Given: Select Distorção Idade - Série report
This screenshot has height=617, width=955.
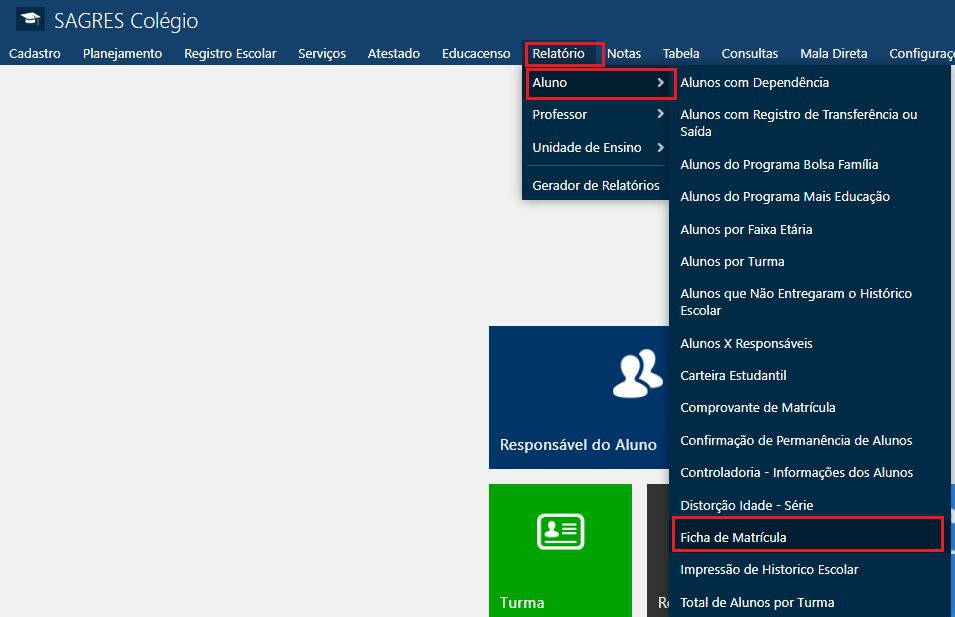Looking at the screenshot, I should [x=746, y=506].
